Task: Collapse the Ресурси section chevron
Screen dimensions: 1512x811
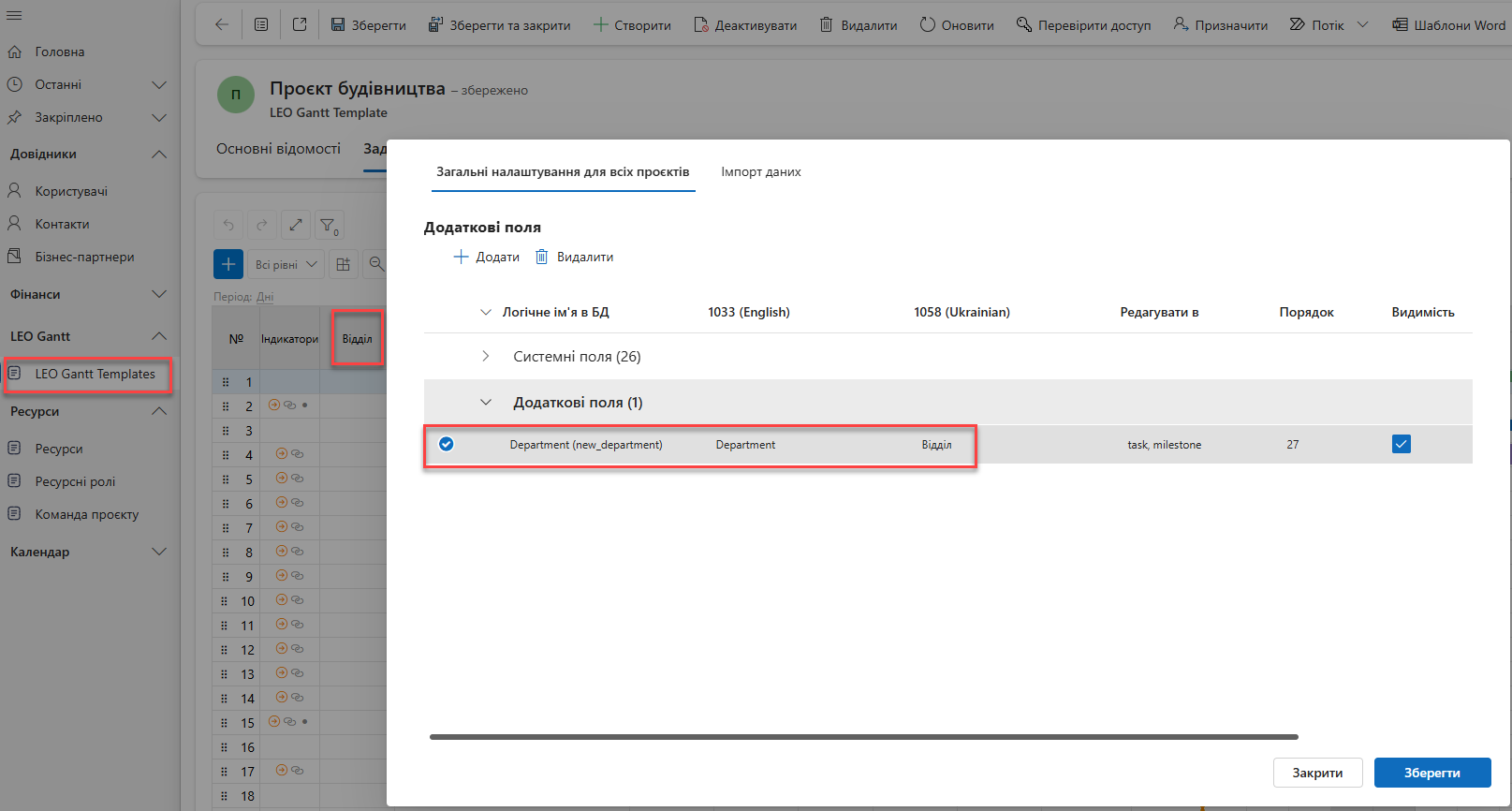Action: [159, 411]
